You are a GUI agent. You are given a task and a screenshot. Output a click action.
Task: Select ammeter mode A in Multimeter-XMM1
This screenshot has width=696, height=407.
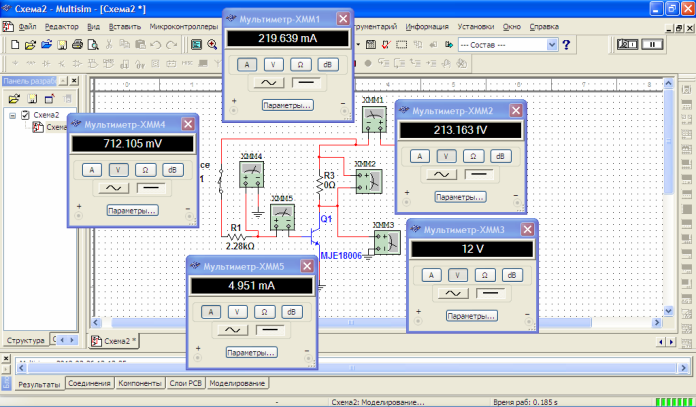pos(247,64)
